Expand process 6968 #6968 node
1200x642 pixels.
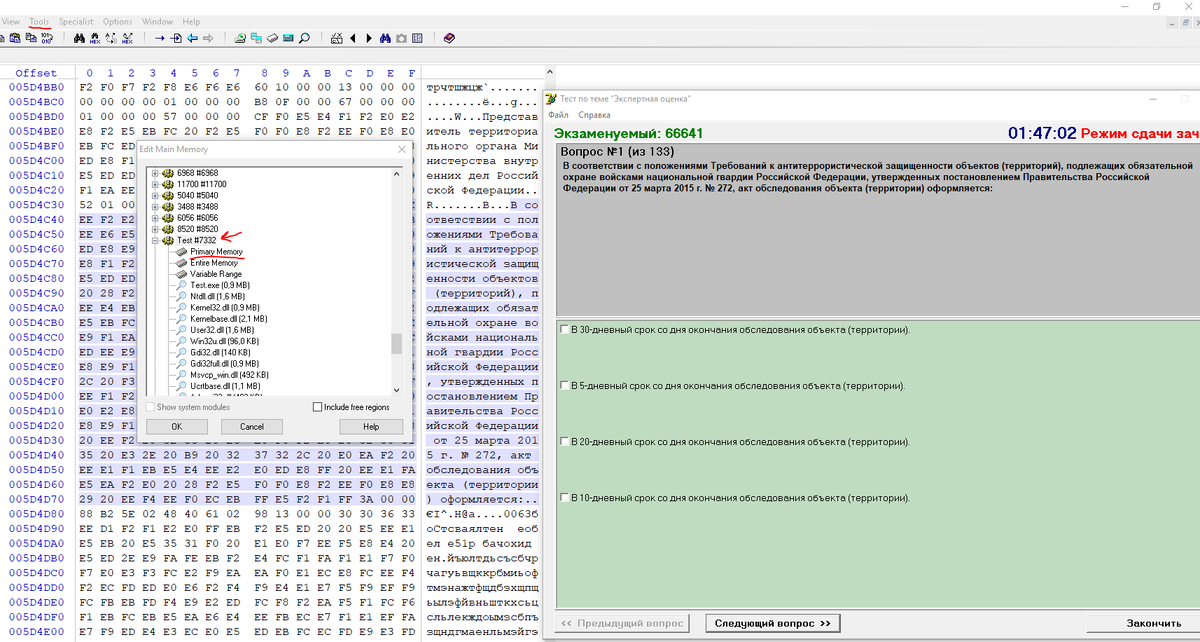pos(156,174)
